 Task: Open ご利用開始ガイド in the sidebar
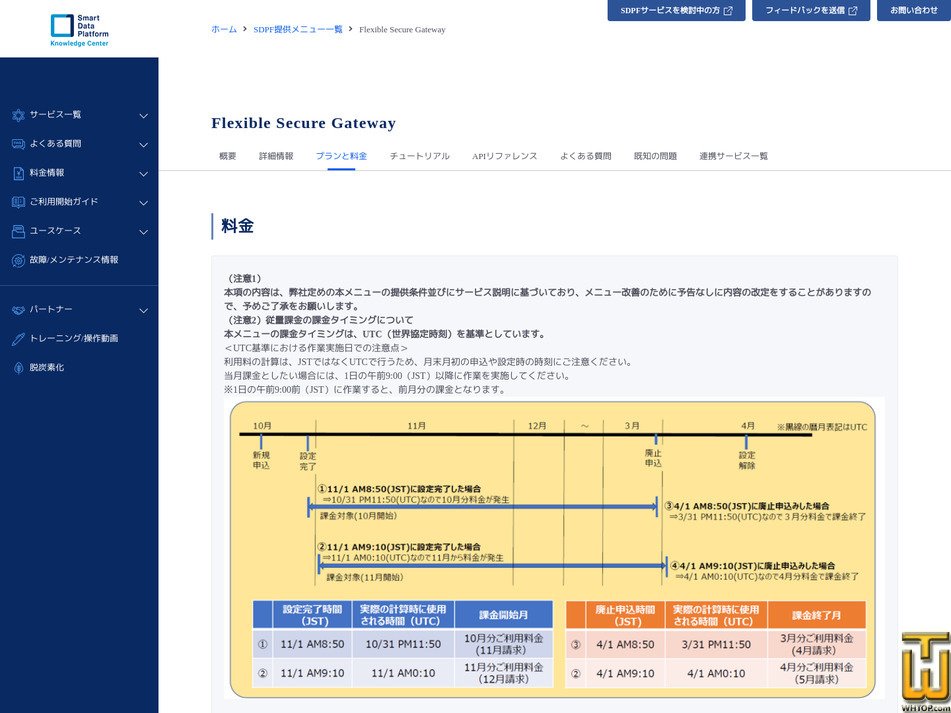64,202
